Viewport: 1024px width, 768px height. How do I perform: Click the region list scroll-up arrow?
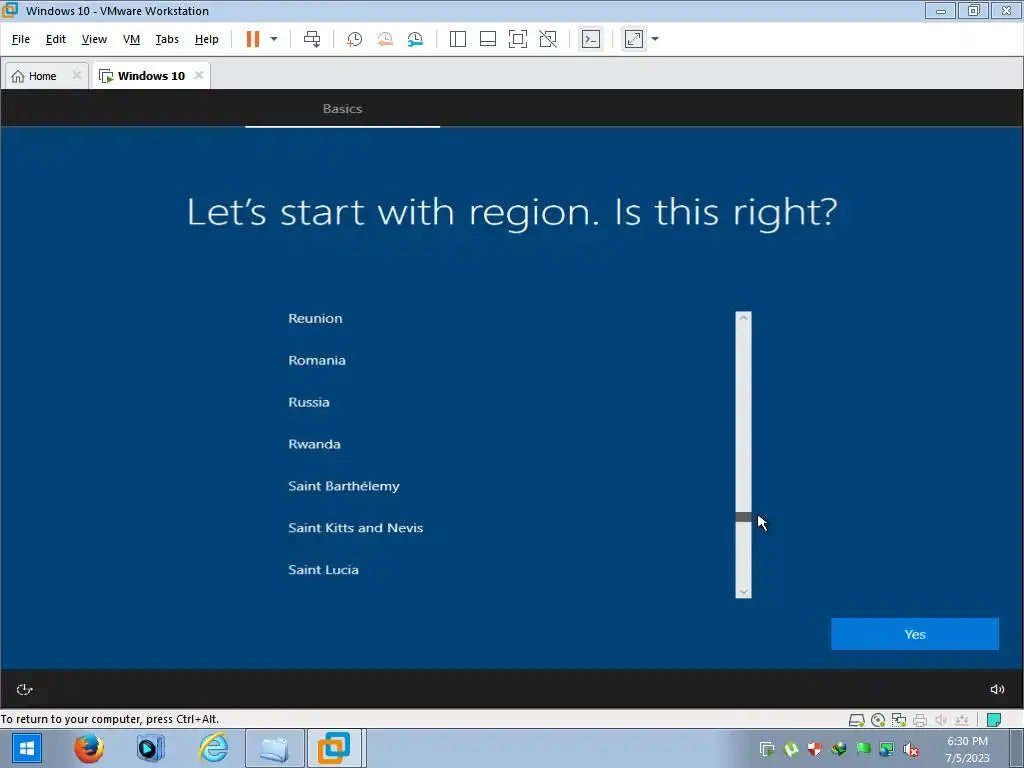743,317
